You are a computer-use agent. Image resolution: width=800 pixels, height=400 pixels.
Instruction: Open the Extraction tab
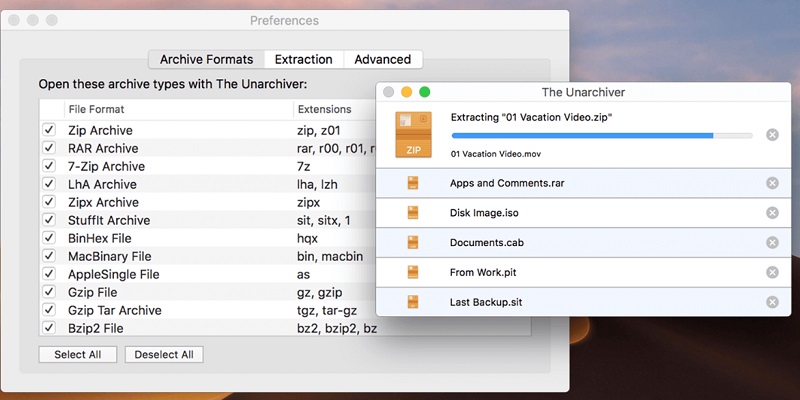click(304, 59)
